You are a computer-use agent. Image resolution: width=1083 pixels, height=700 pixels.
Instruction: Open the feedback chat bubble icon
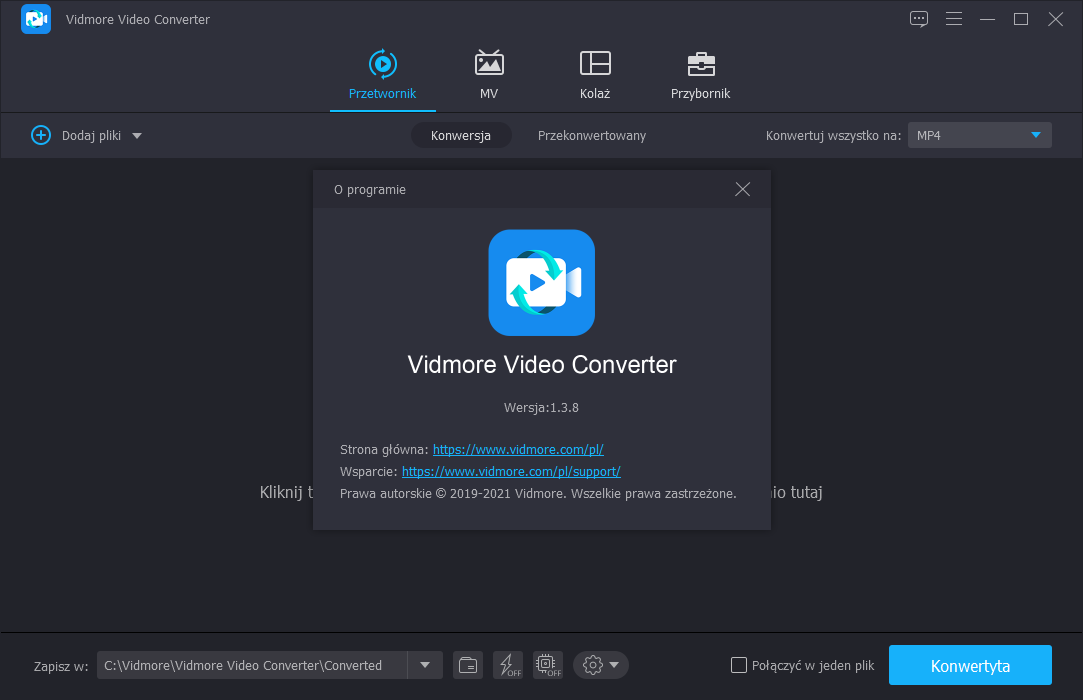pyautogui.click(x=919, y=19)
